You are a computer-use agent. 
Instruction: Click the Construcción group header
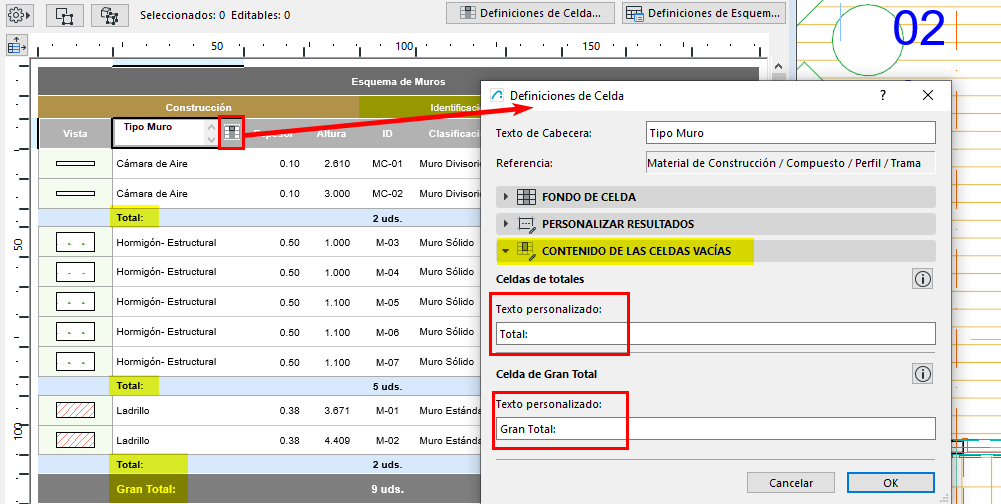199,107
